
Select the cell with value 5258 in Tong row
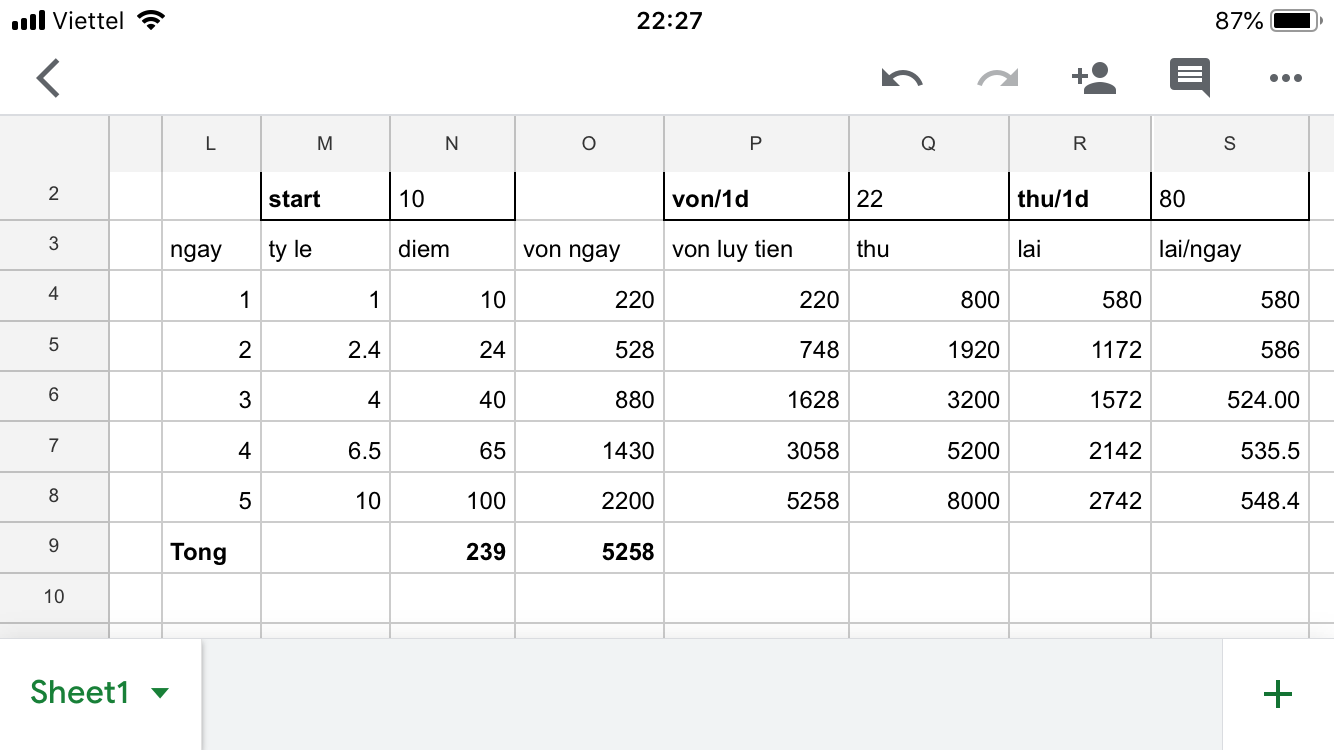[589, 548]
